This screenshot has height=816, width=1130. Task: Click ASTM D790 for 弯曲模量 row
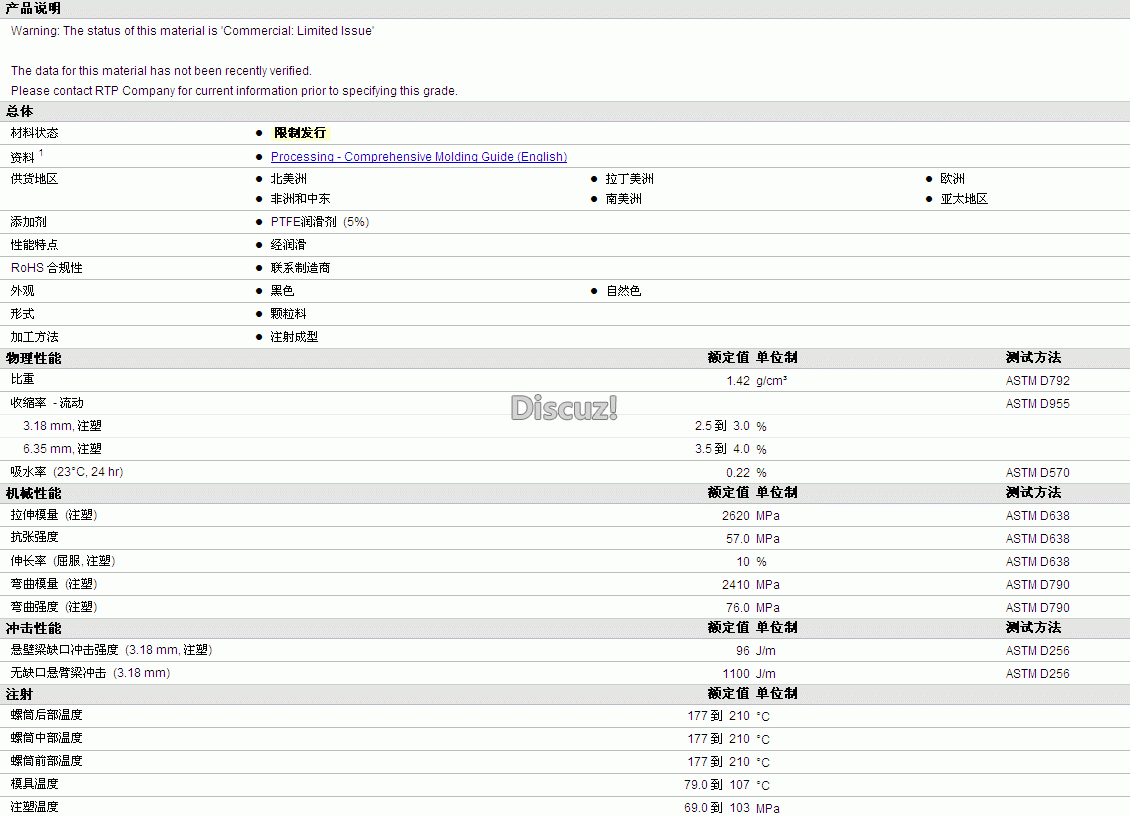[x=1037, y=585]
